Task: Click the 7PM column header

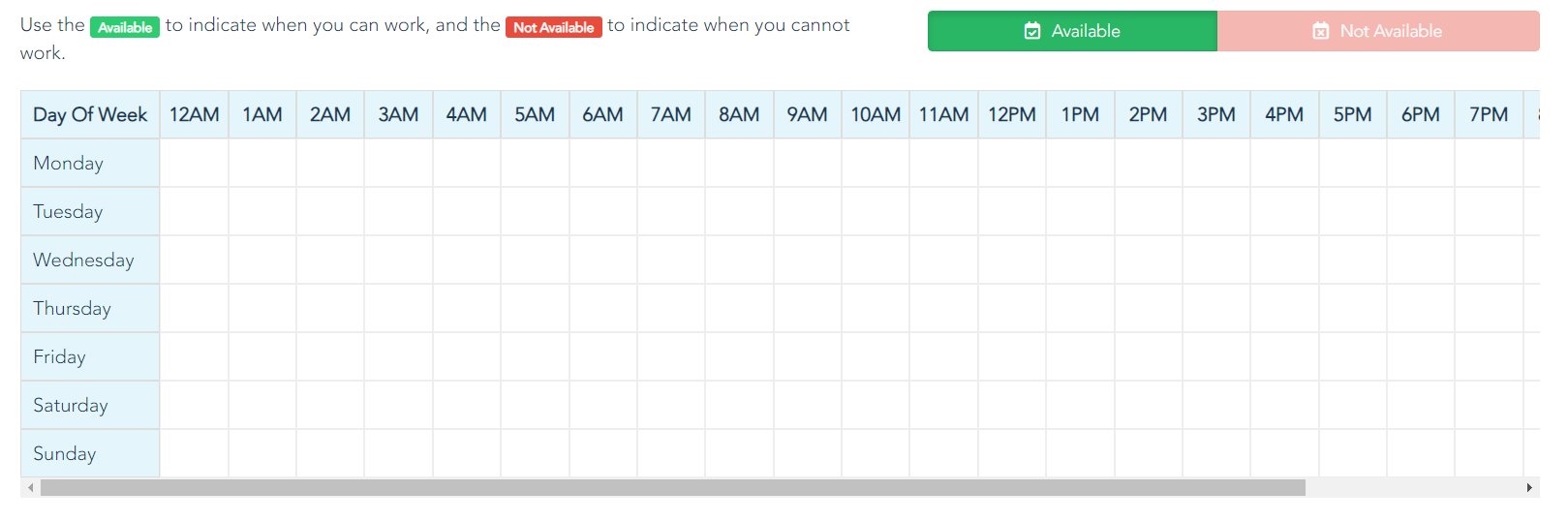Action: (1489, 114)
